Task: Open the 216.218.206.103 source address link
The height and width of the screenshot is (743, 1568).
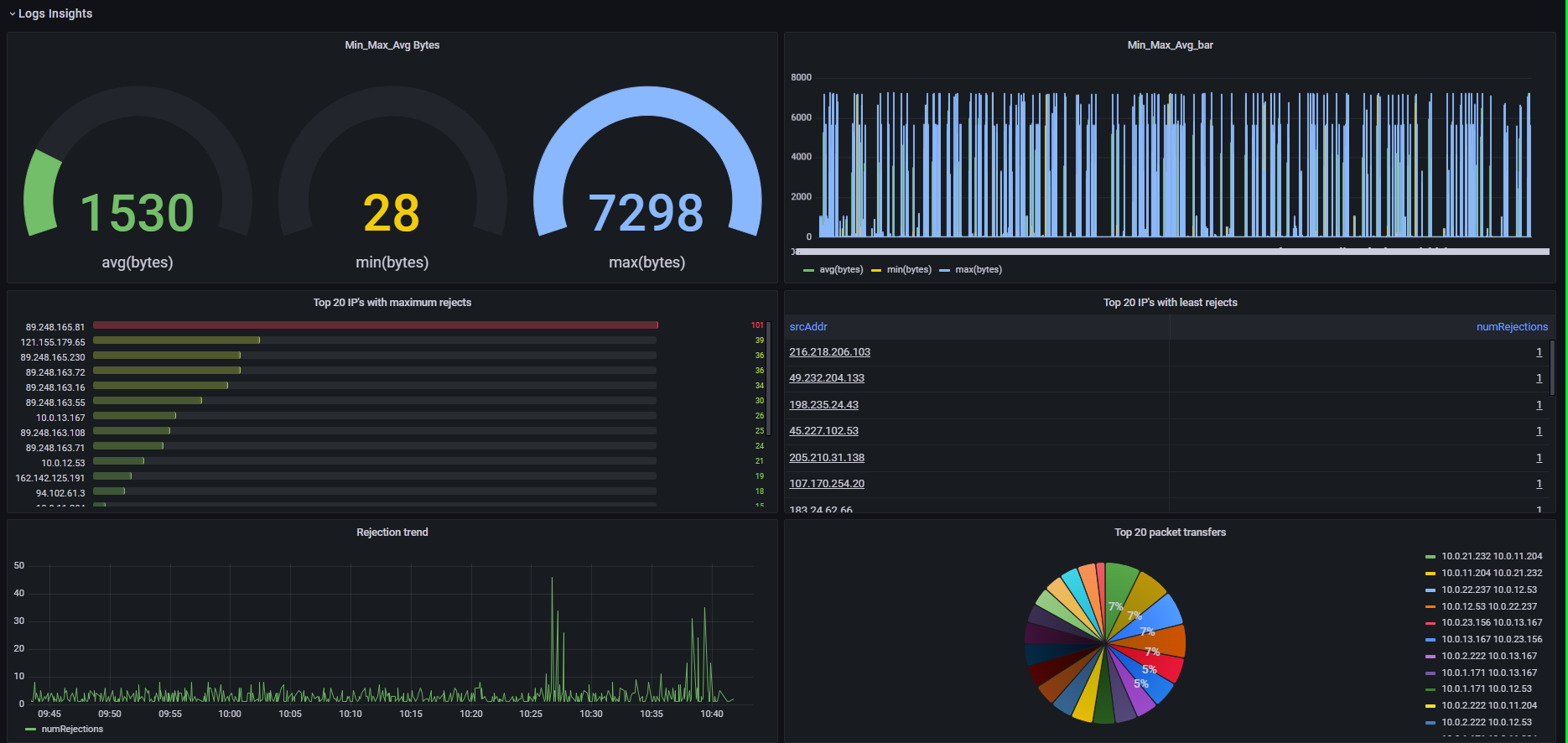Action: coord(829,352)
